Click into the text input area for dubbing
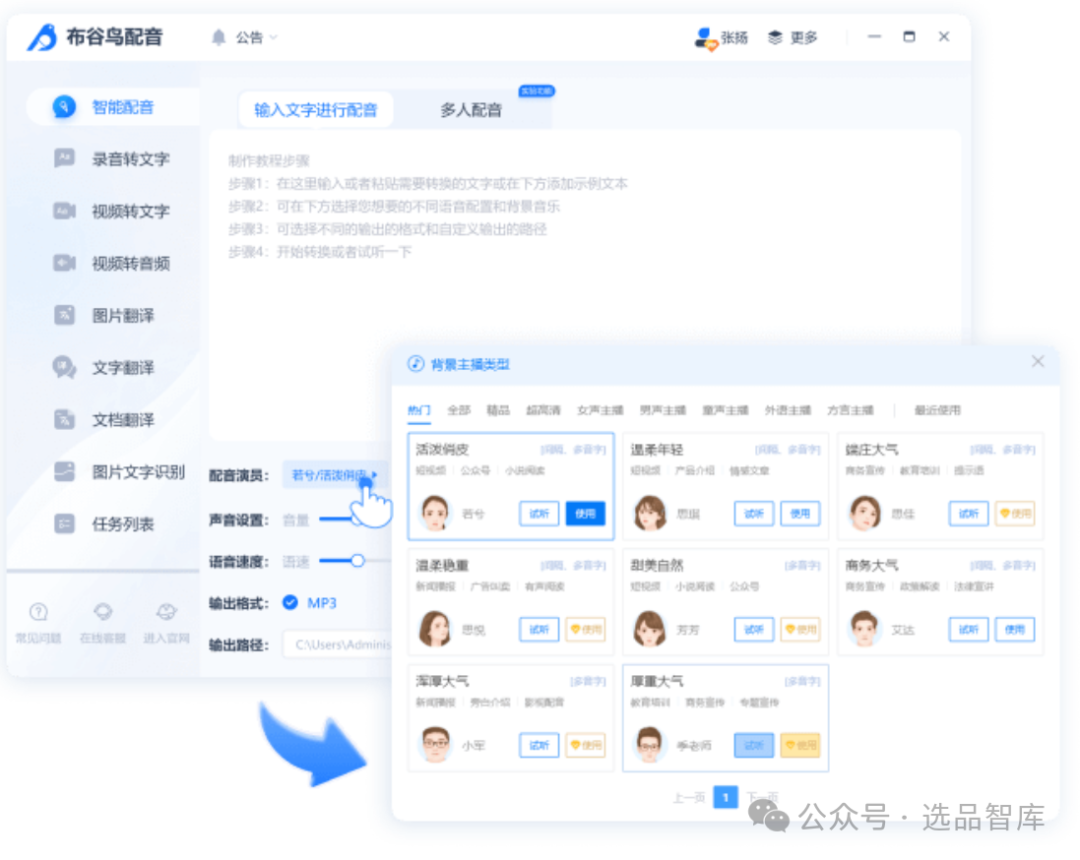 [585, 285]
